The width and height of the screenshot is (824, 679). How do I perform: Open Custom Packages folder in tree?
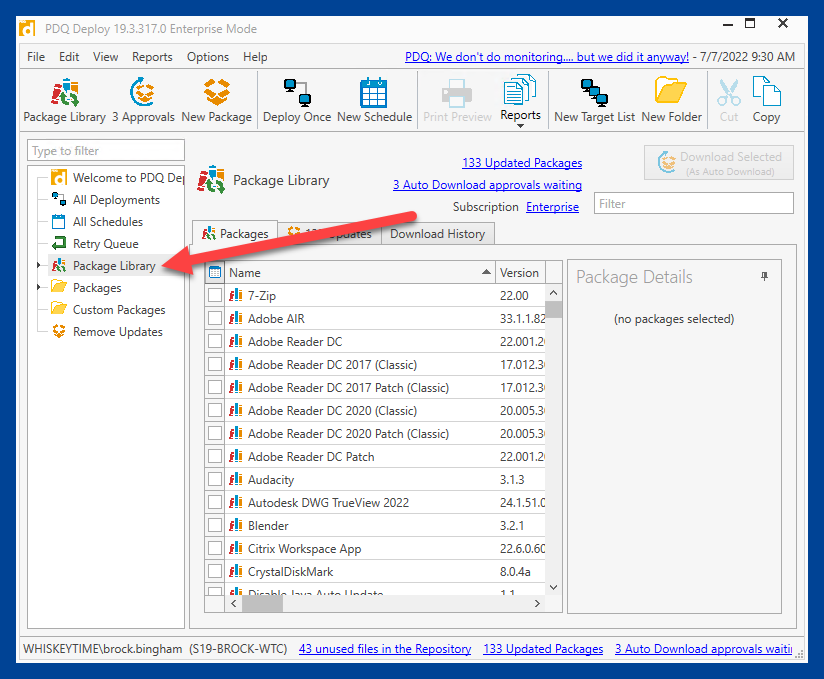(108, 310)
